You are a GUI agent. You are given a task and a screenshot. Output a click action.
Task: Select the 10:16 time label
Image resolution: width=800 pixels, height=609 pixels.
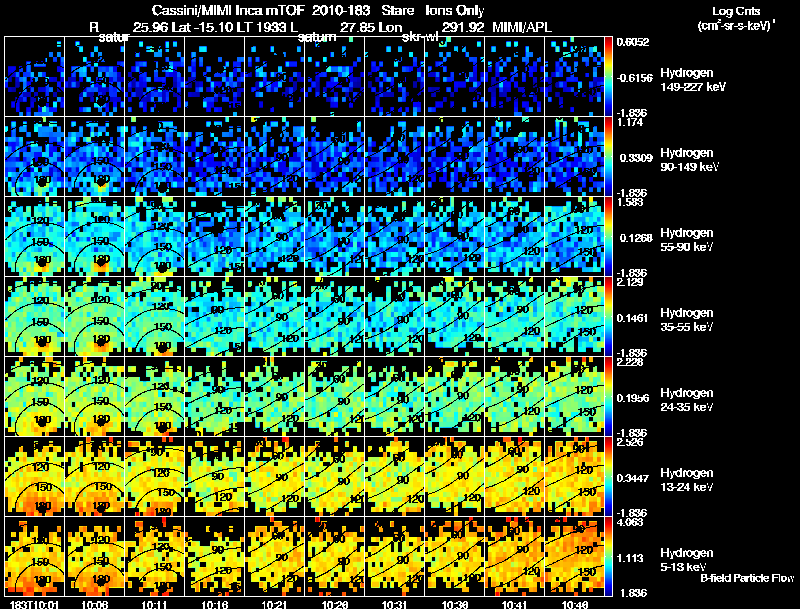(x=214, y=605)
